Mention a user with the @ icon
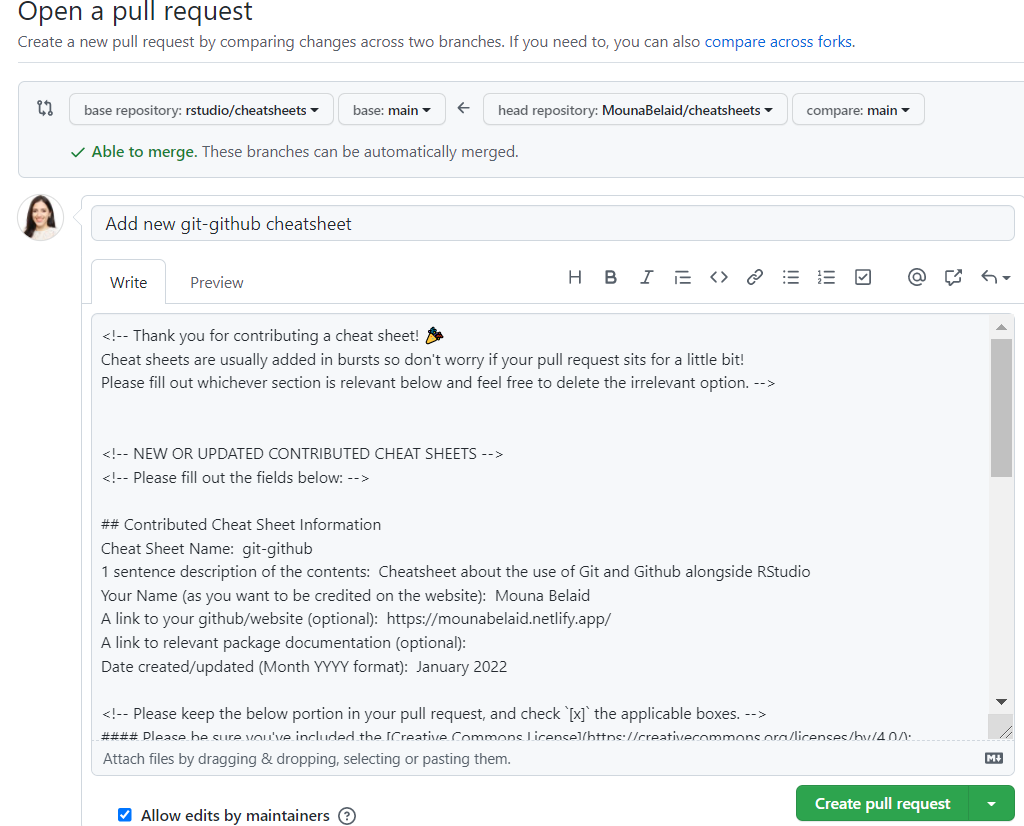The height and width of the screenshot is (826, 1024). tap(917, 278)
